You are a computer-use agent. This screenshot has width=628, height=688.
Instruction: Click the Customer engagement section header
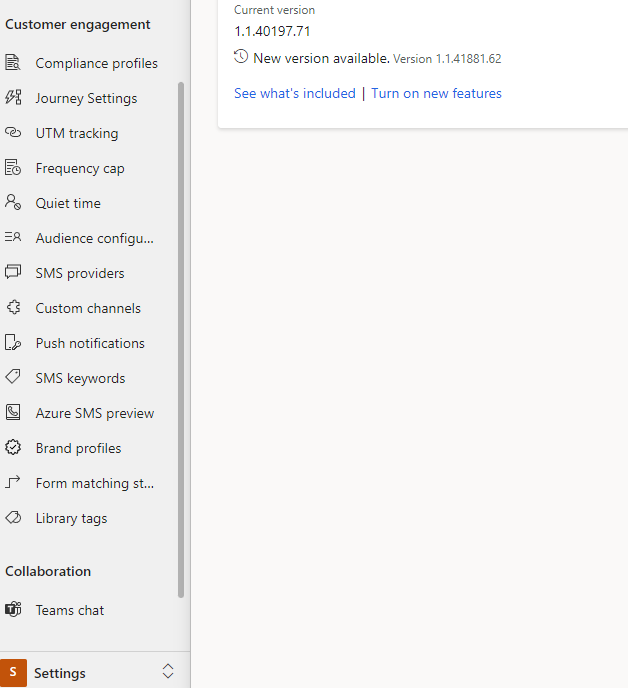[78, 25]
